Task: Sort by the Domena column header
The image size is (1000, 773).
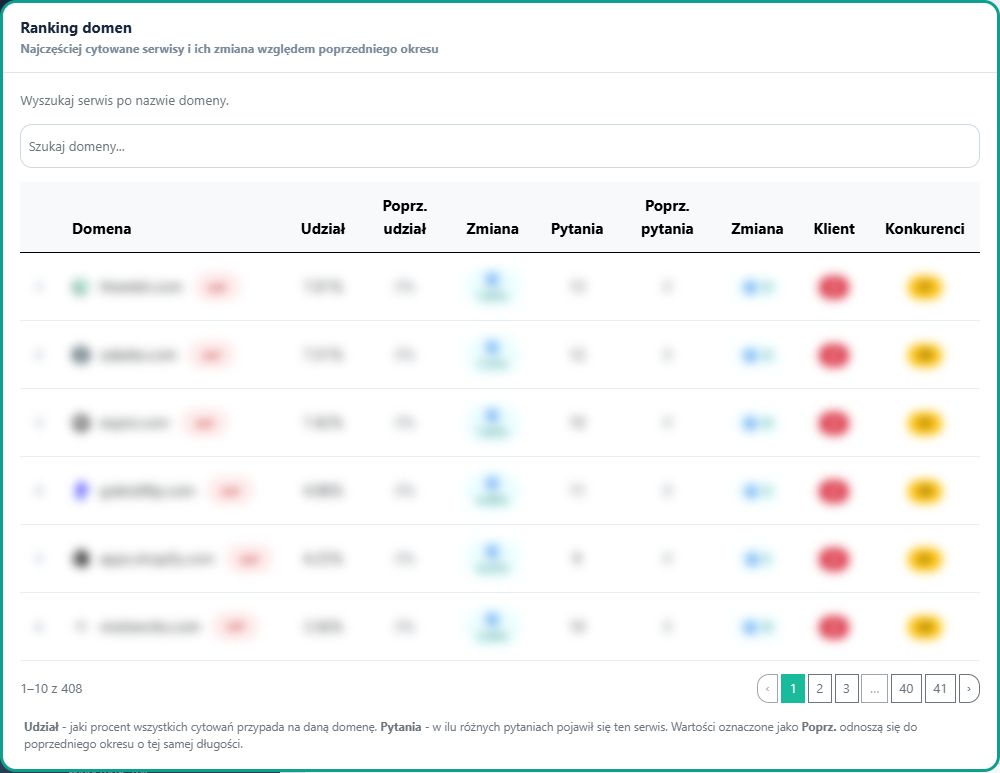Action: tap(101, 229)
